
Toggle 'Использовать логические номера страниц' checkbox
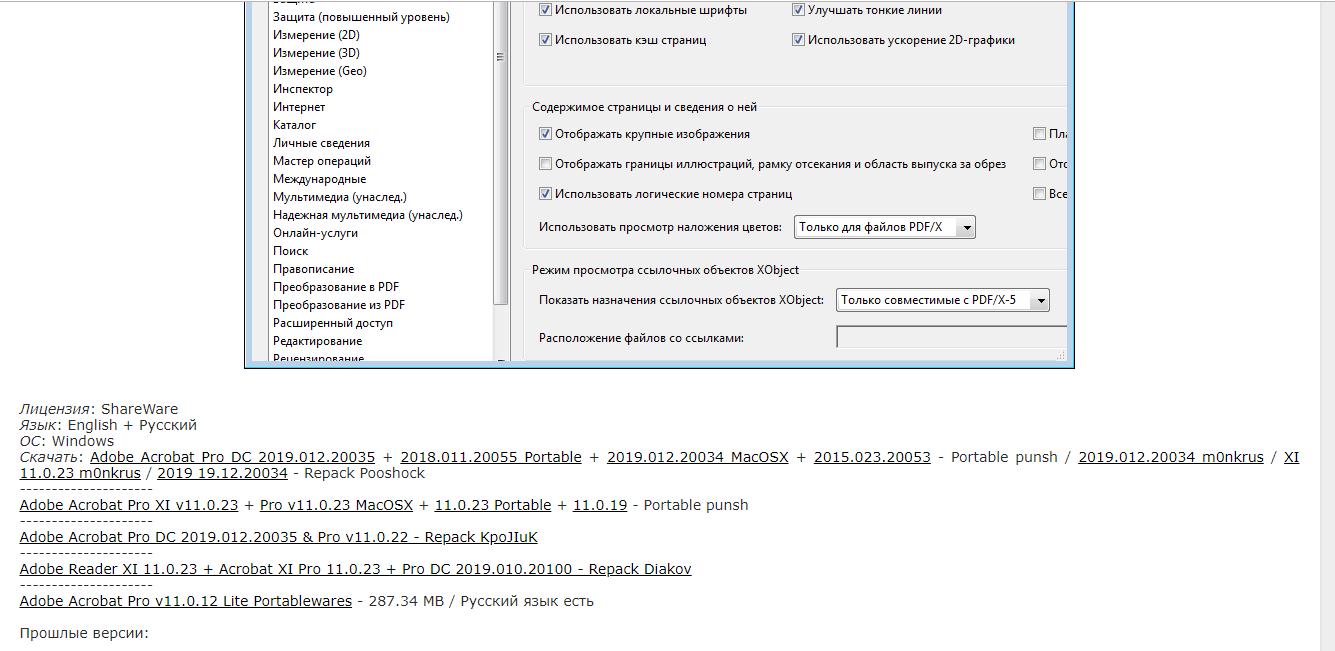[x=546, y=194]
